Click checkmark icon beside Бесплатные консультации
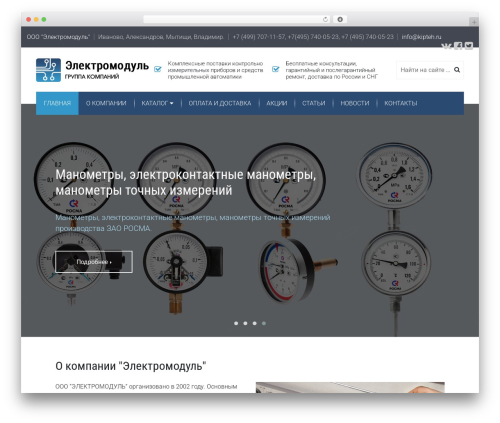 275,69
